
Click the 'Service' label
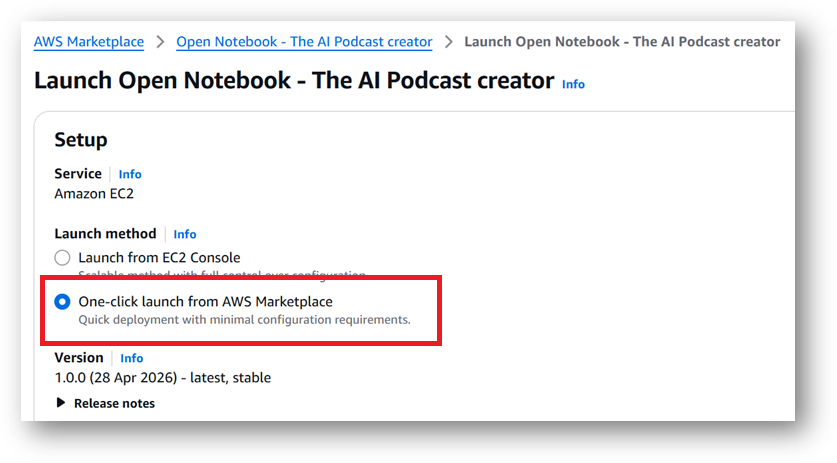[78, 174]
